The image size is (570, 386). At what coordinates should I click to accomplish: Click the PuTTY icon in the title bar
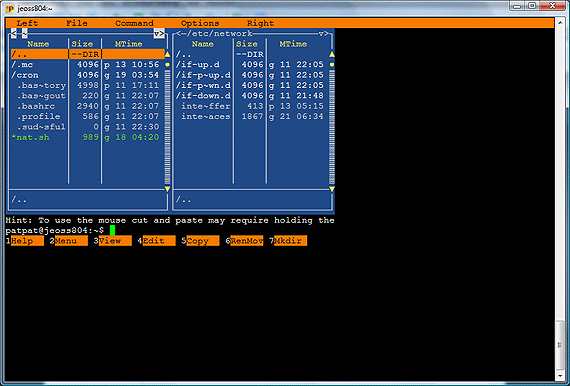[10, 8]
